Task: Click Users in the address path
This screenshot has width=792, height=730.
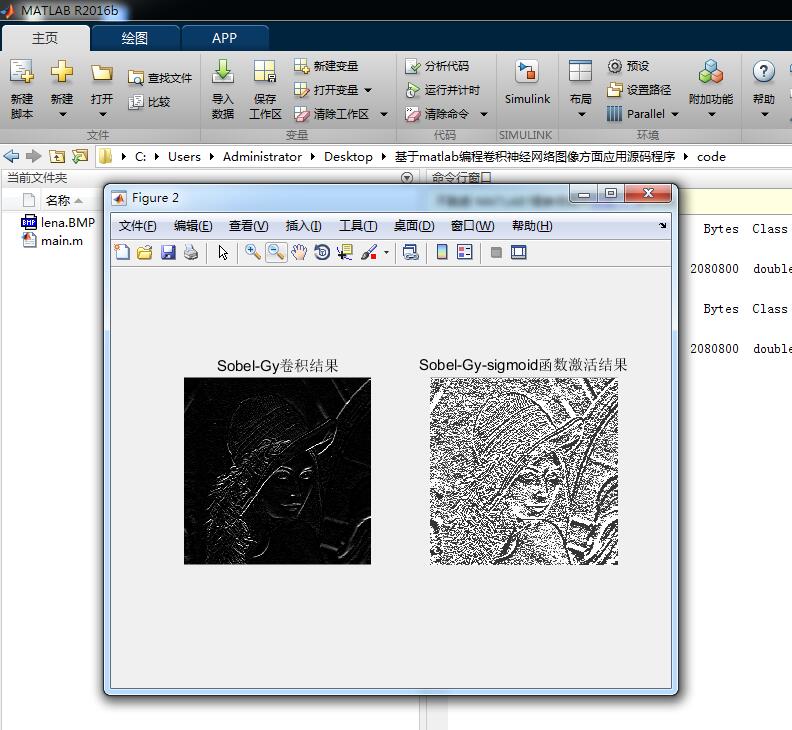Action: point(184,157)
